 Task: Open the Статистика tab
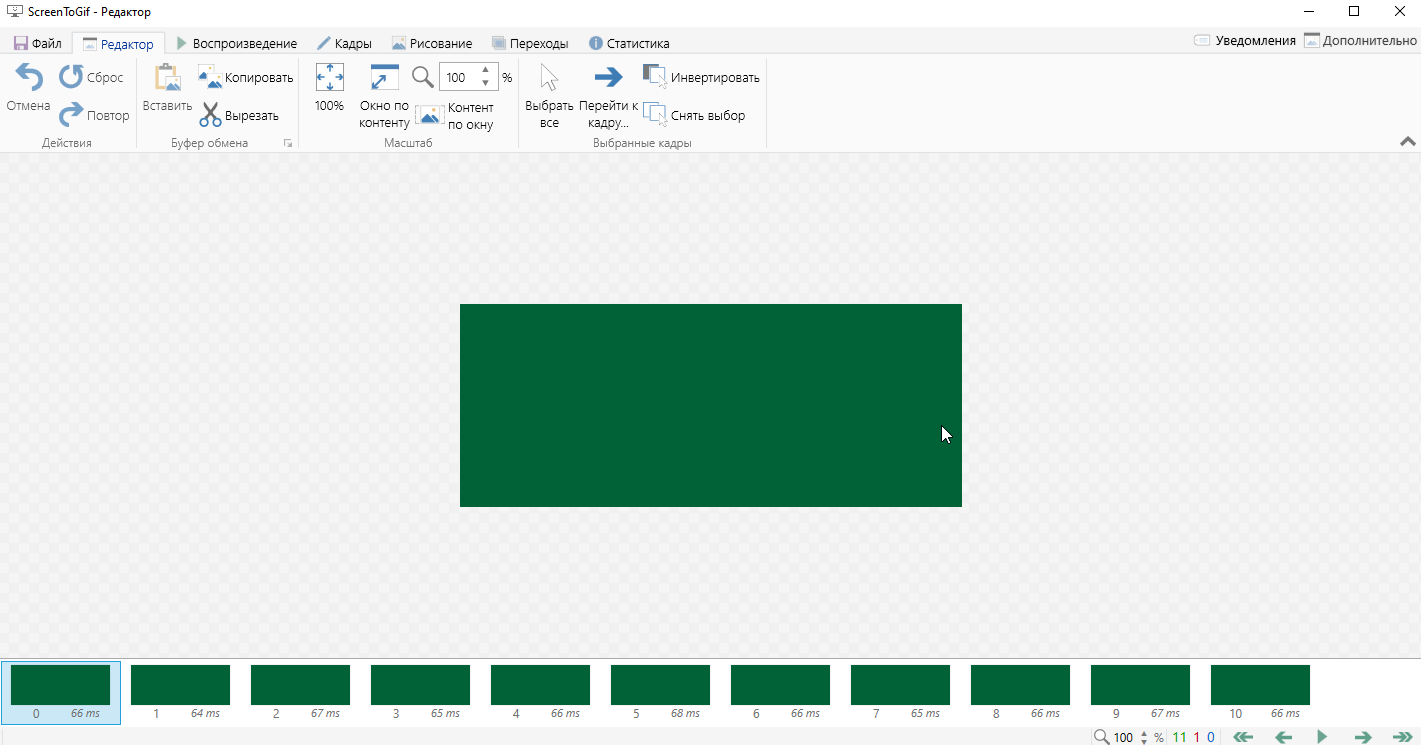pyautogui.click(x=629, y=43)
